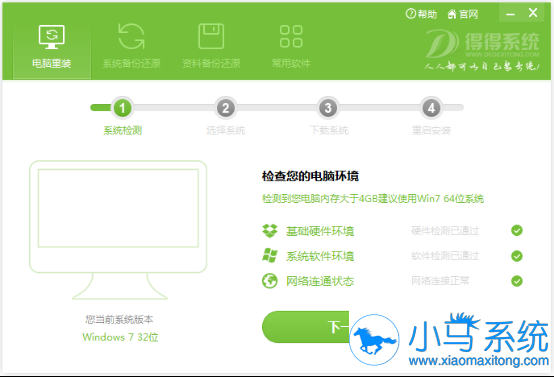Click the 系统软件环境 label
The image size is (554, 377).
coord(320,256)
